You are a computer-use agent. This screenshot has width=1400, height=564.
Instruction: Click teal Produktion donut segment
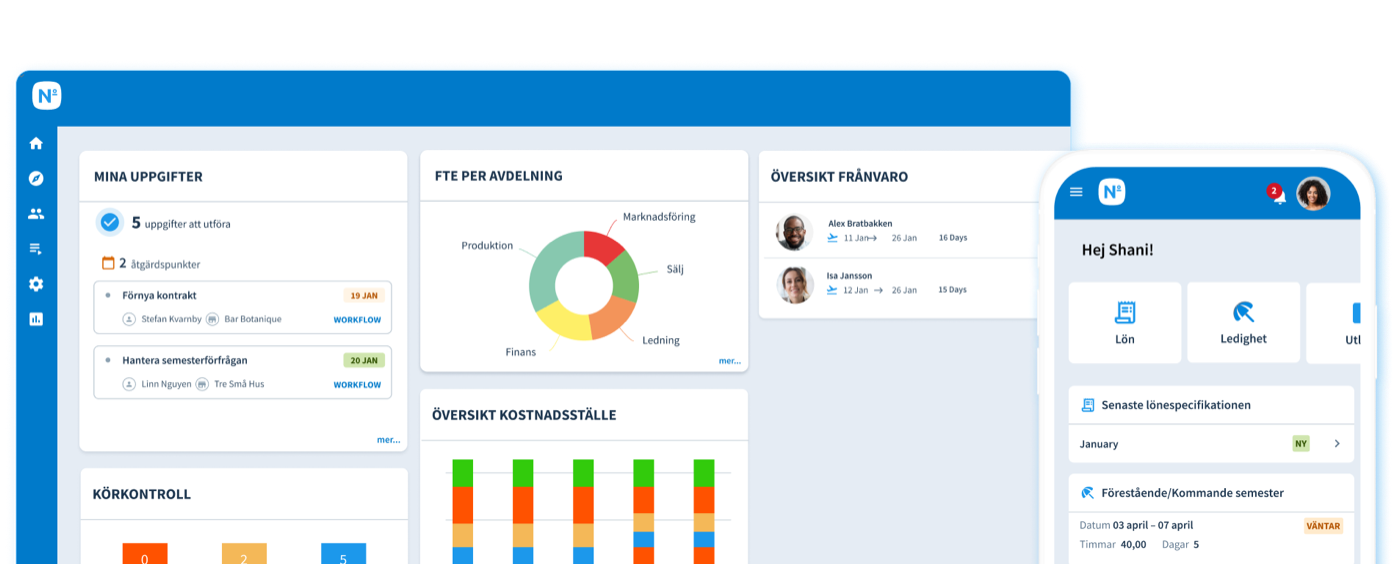click(553, 267)
